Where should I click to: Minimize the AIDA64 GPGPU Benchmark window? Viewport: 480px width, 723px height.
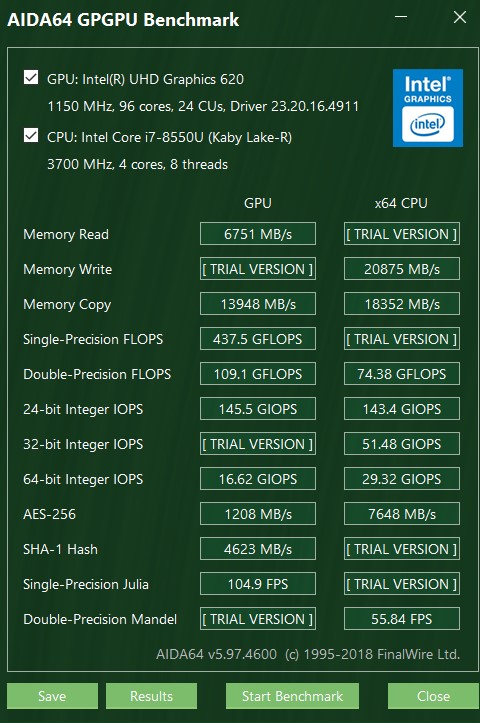pyautogui.click(x=401, y=17)
